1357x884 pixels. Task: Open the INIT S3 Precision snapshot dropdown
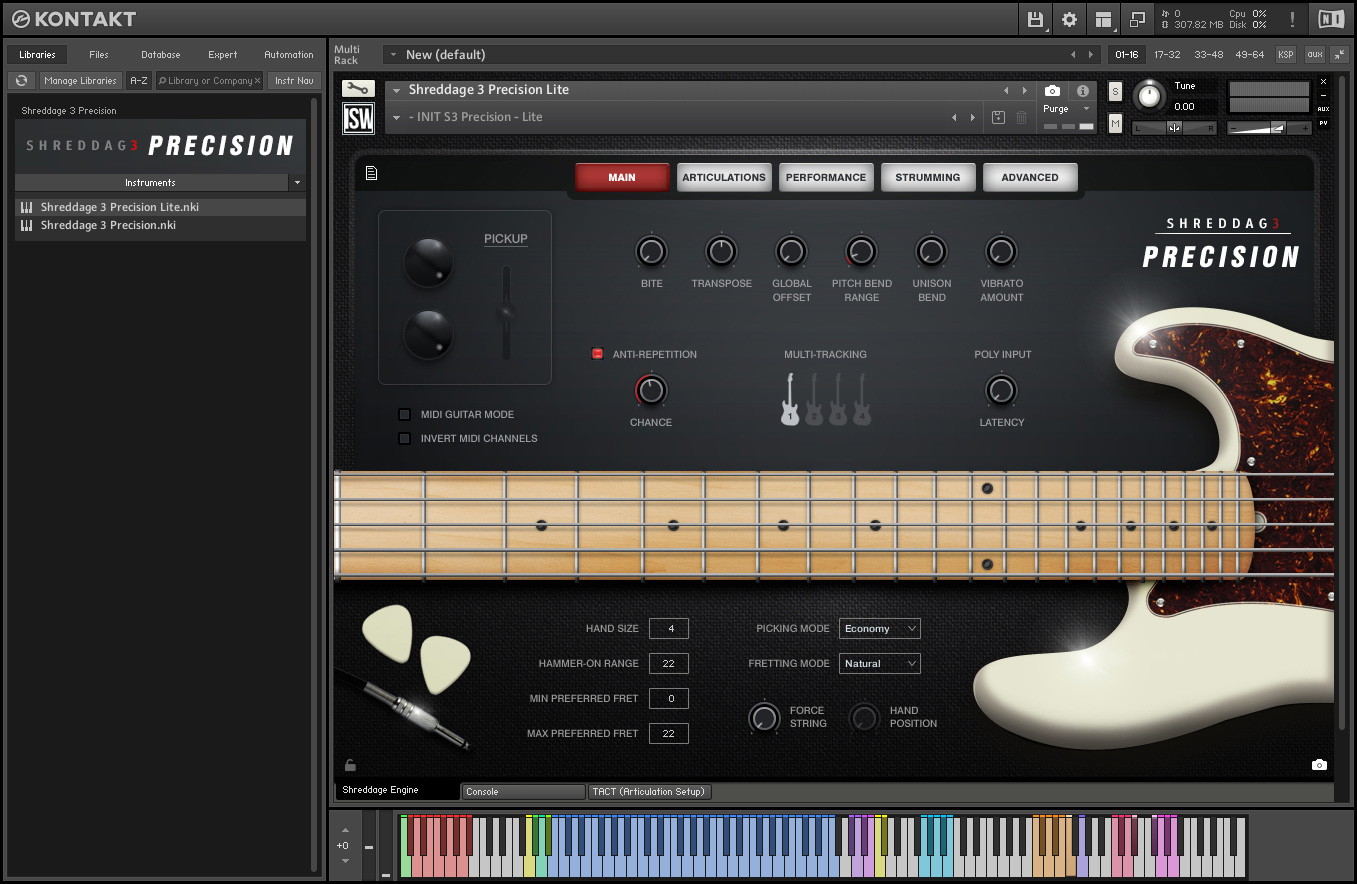(x=397, y=117)
